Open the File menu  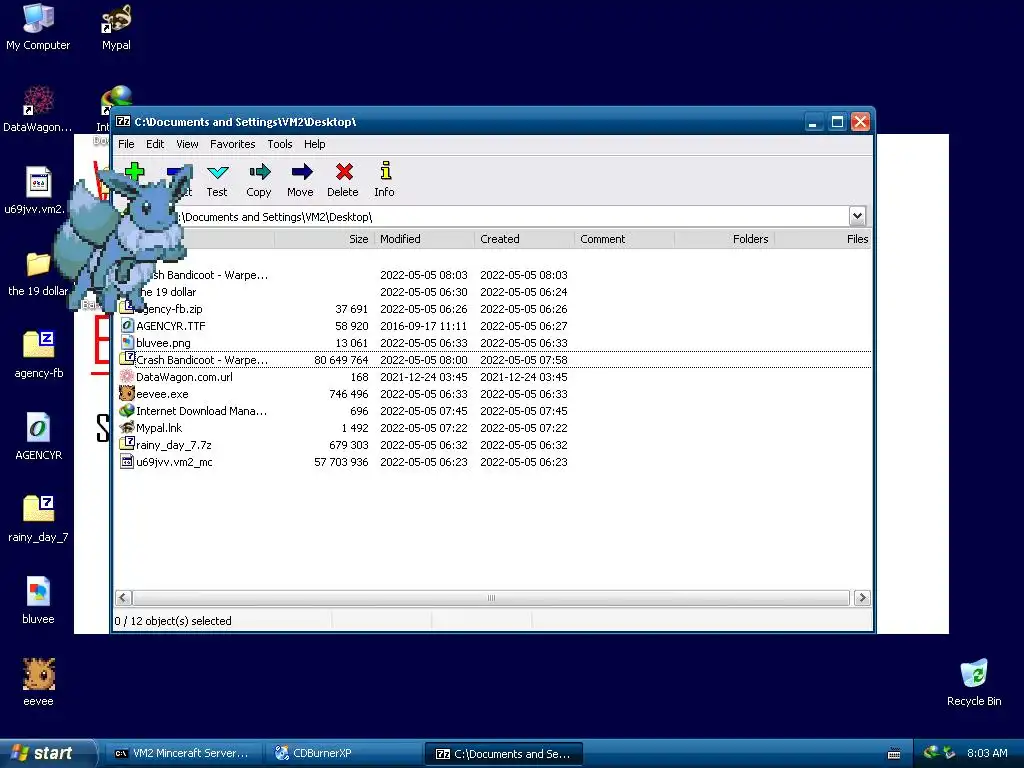[126, 144]
